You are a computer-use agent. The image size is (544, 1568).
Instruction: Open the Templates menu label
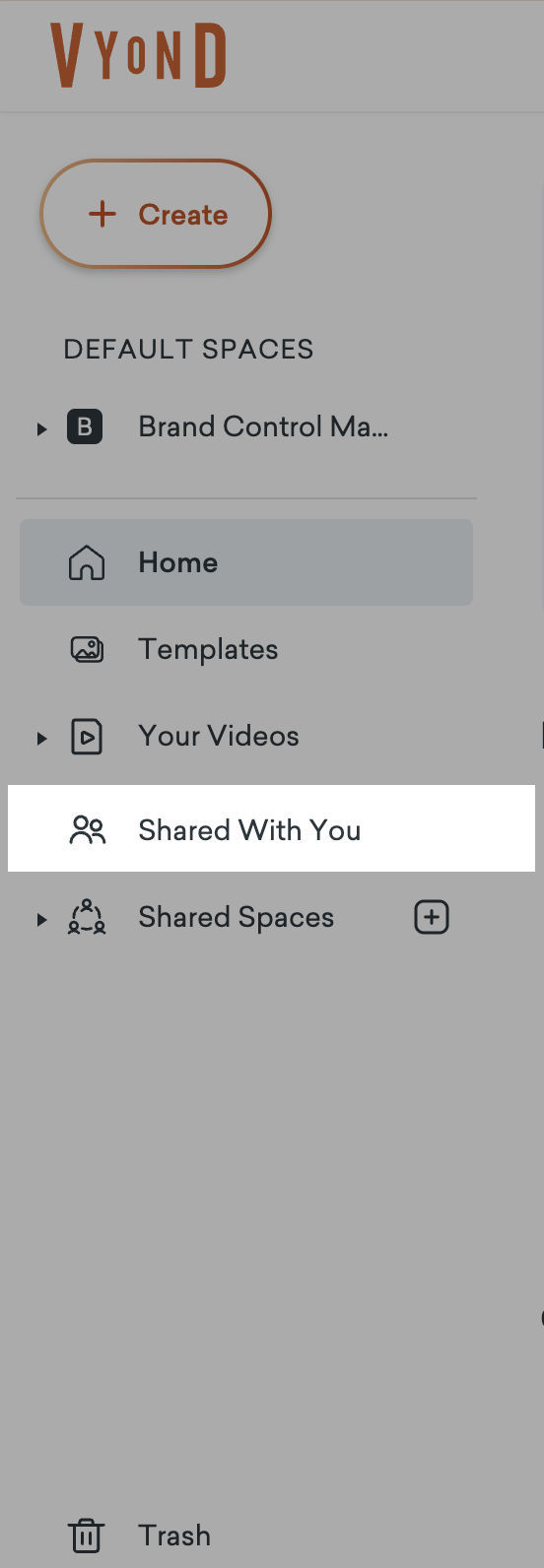[x=208, y=649]
